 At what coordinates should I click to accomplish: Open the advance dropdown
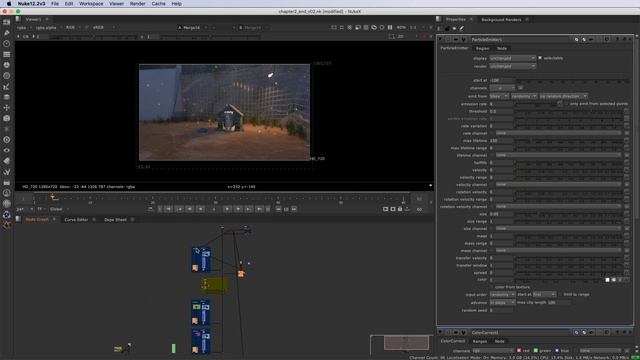[502, 302]
